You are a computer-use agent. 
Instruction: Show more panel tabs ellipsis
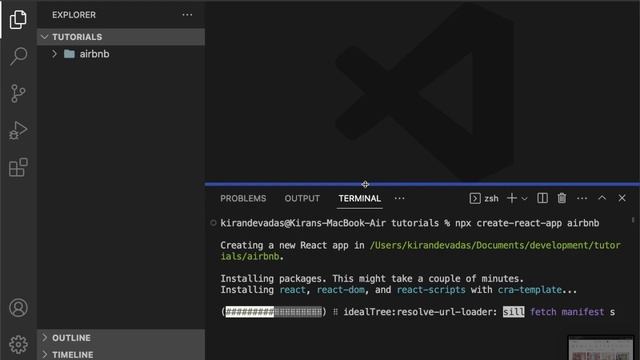400,198
